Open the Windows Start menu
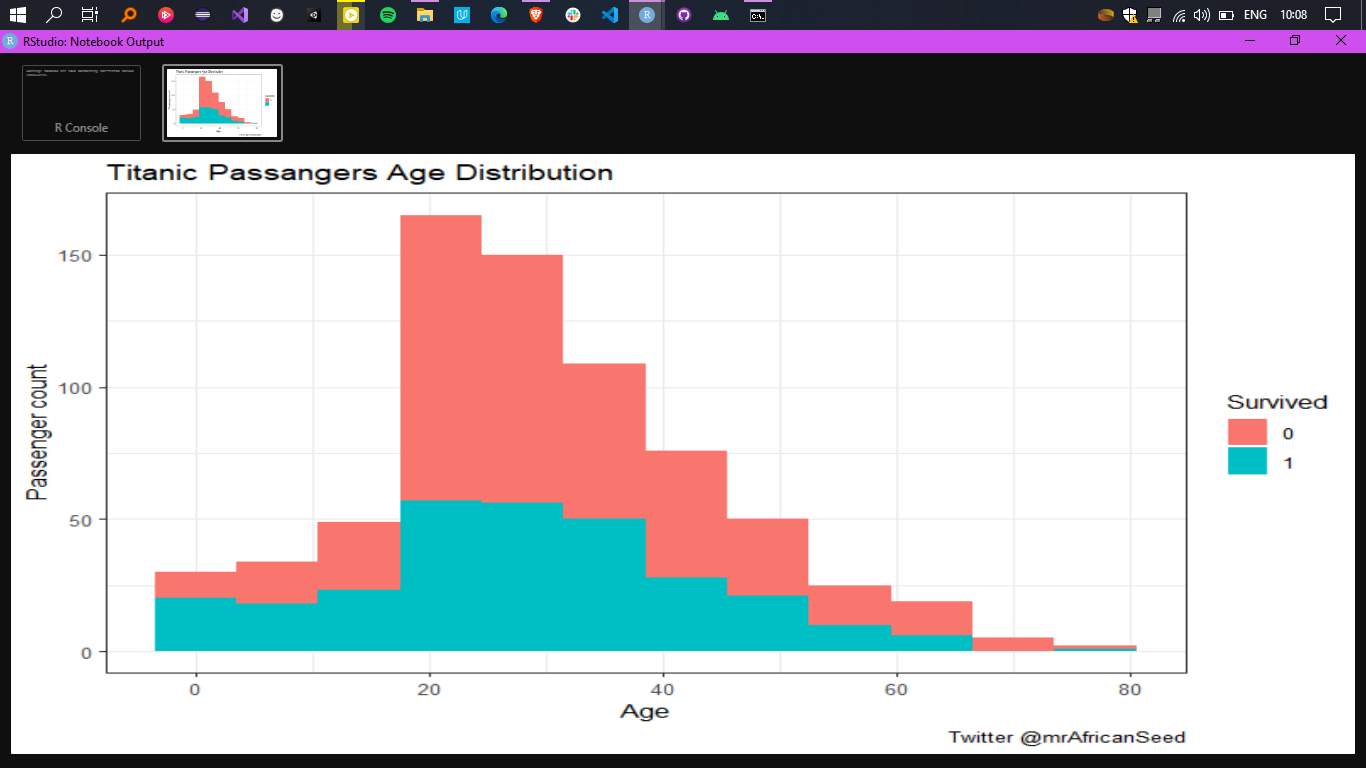Screen dimensions: 1366x768 pos(17,15)
